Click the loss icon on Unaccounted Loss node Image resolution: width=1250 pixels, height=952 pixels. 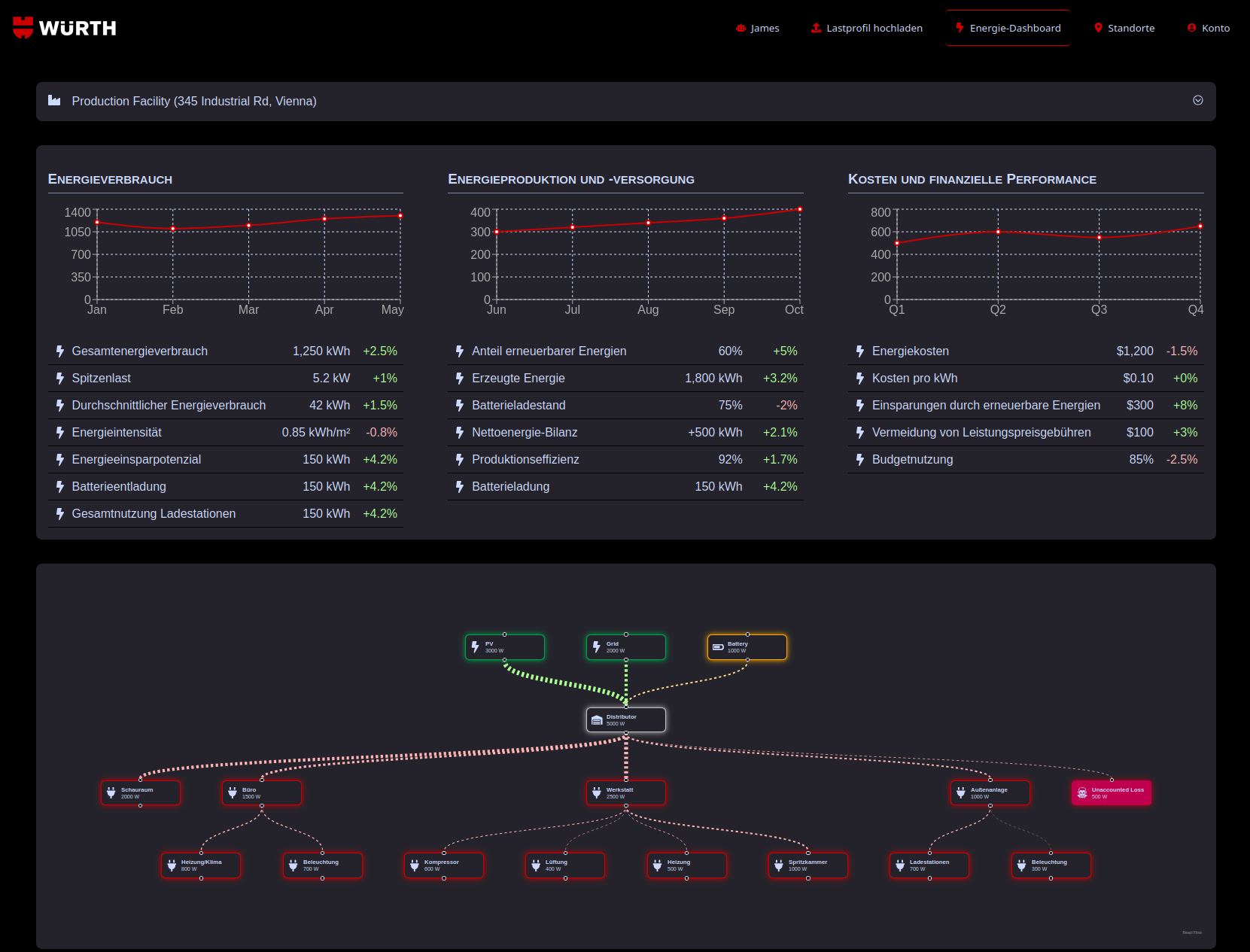click(x=1081, y=792)
